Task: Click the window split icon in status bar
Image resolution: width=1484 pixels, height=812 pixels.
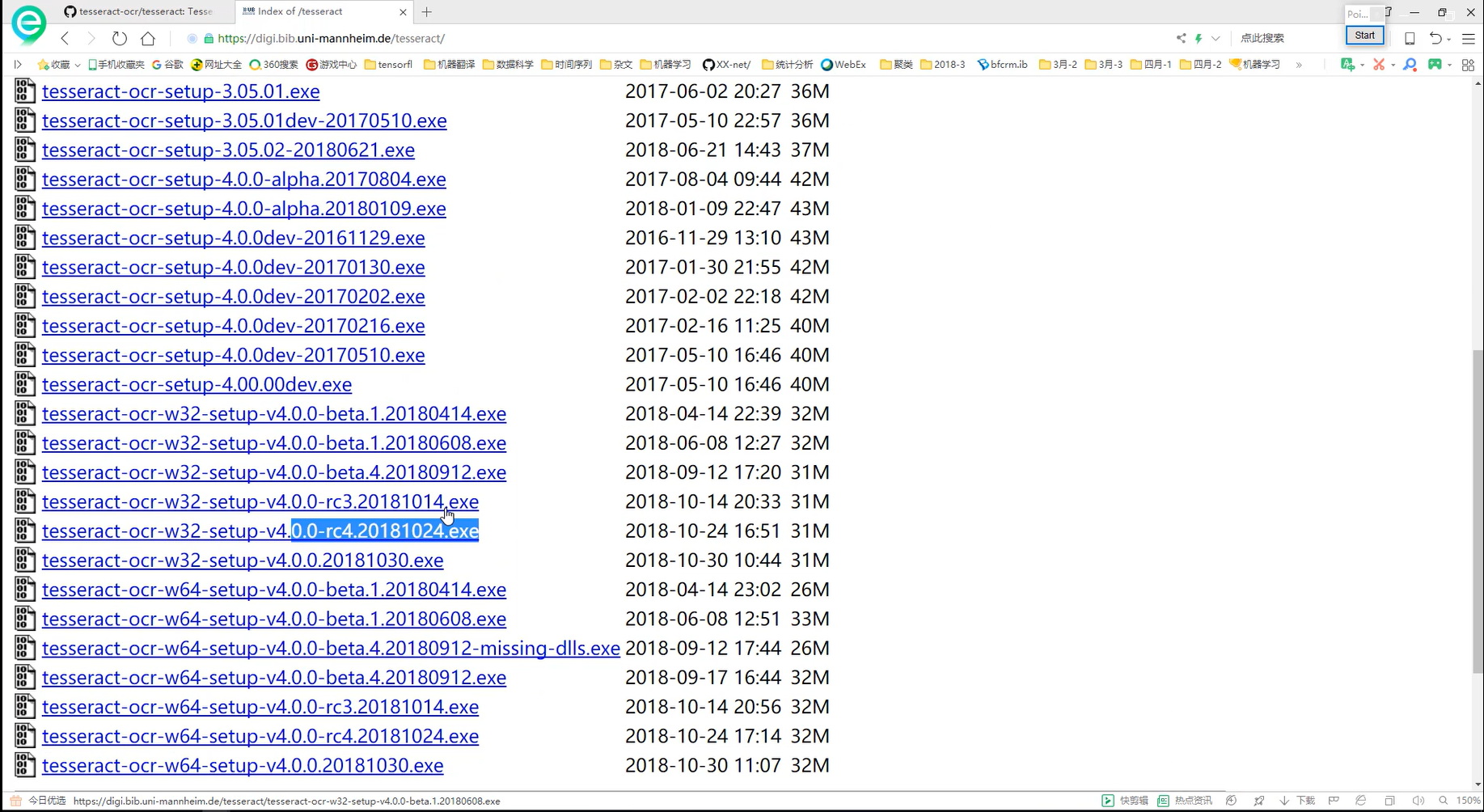Action: tap(1389, 801)
